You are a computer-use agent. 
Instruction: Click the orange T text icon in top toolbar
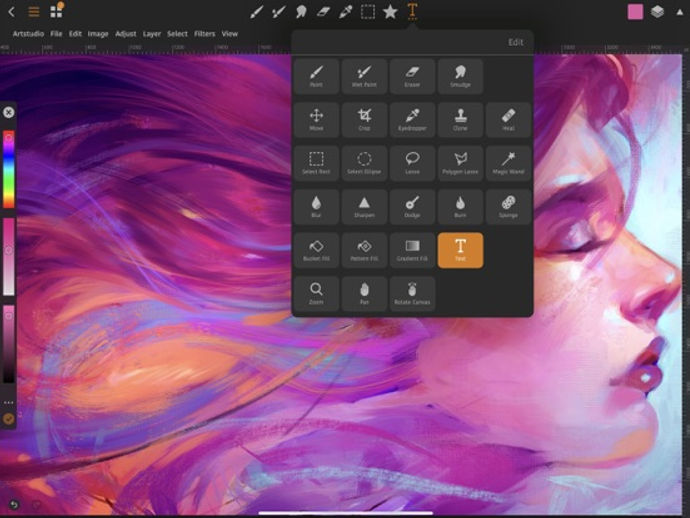tap(412, 11)
